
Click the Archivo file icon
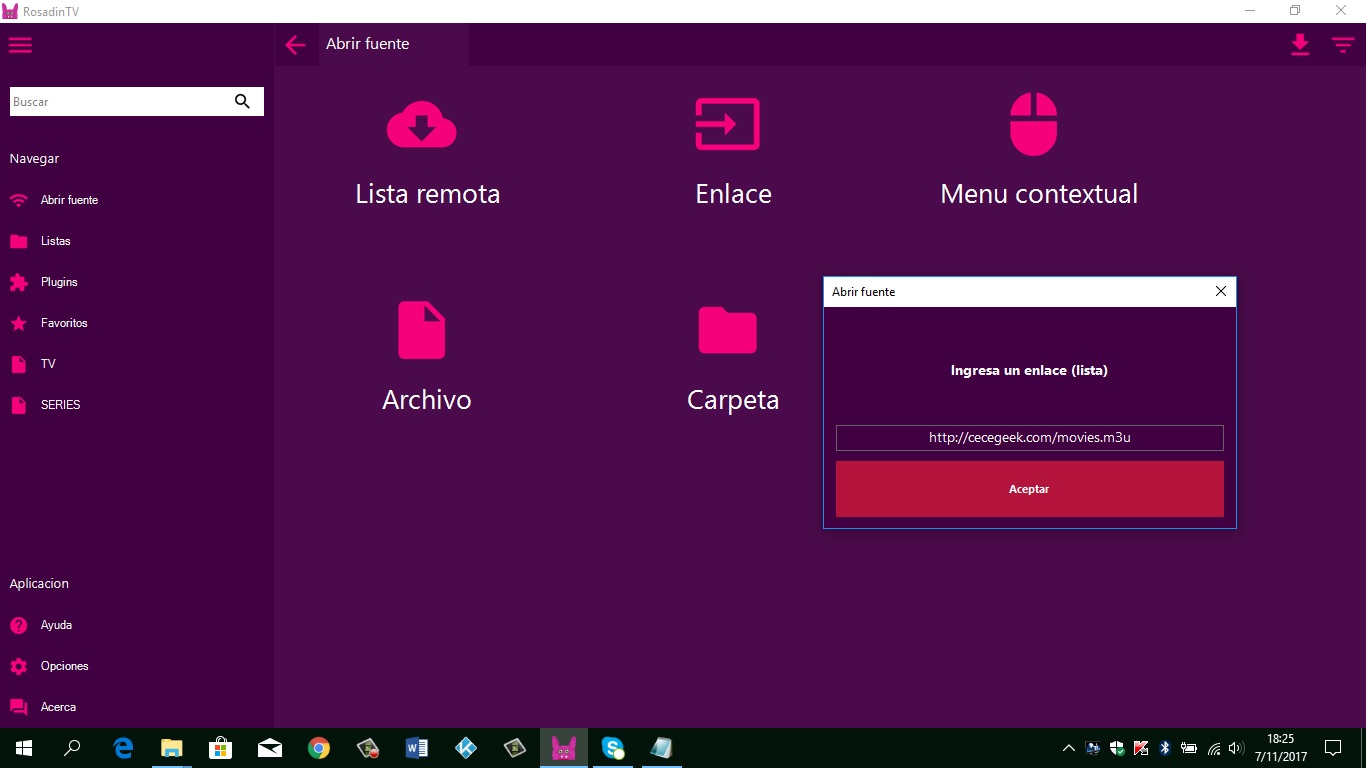click(x=421, y=330)
